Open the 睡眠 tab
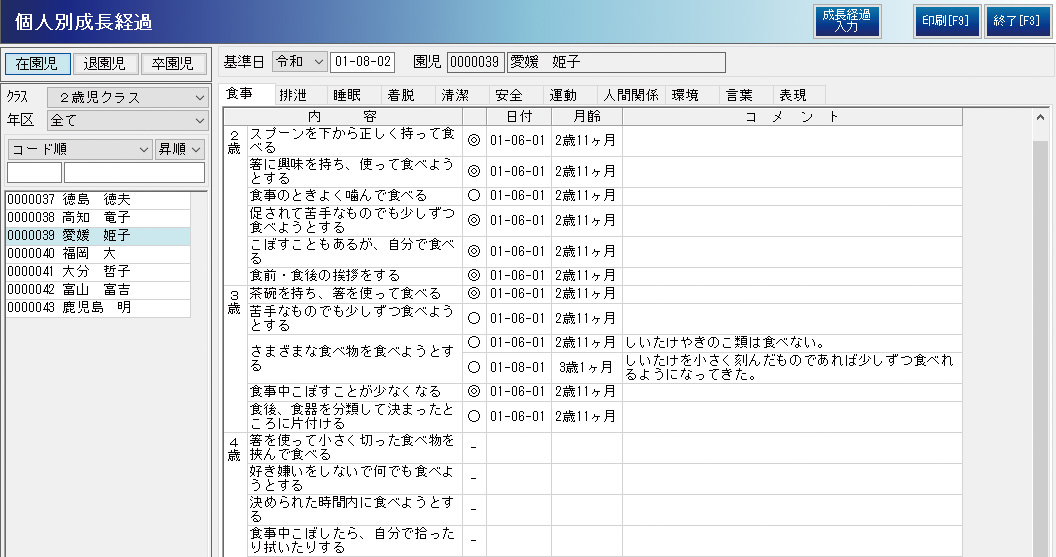Viewport: 1056px width, 557px height. [x=347, y=95]
